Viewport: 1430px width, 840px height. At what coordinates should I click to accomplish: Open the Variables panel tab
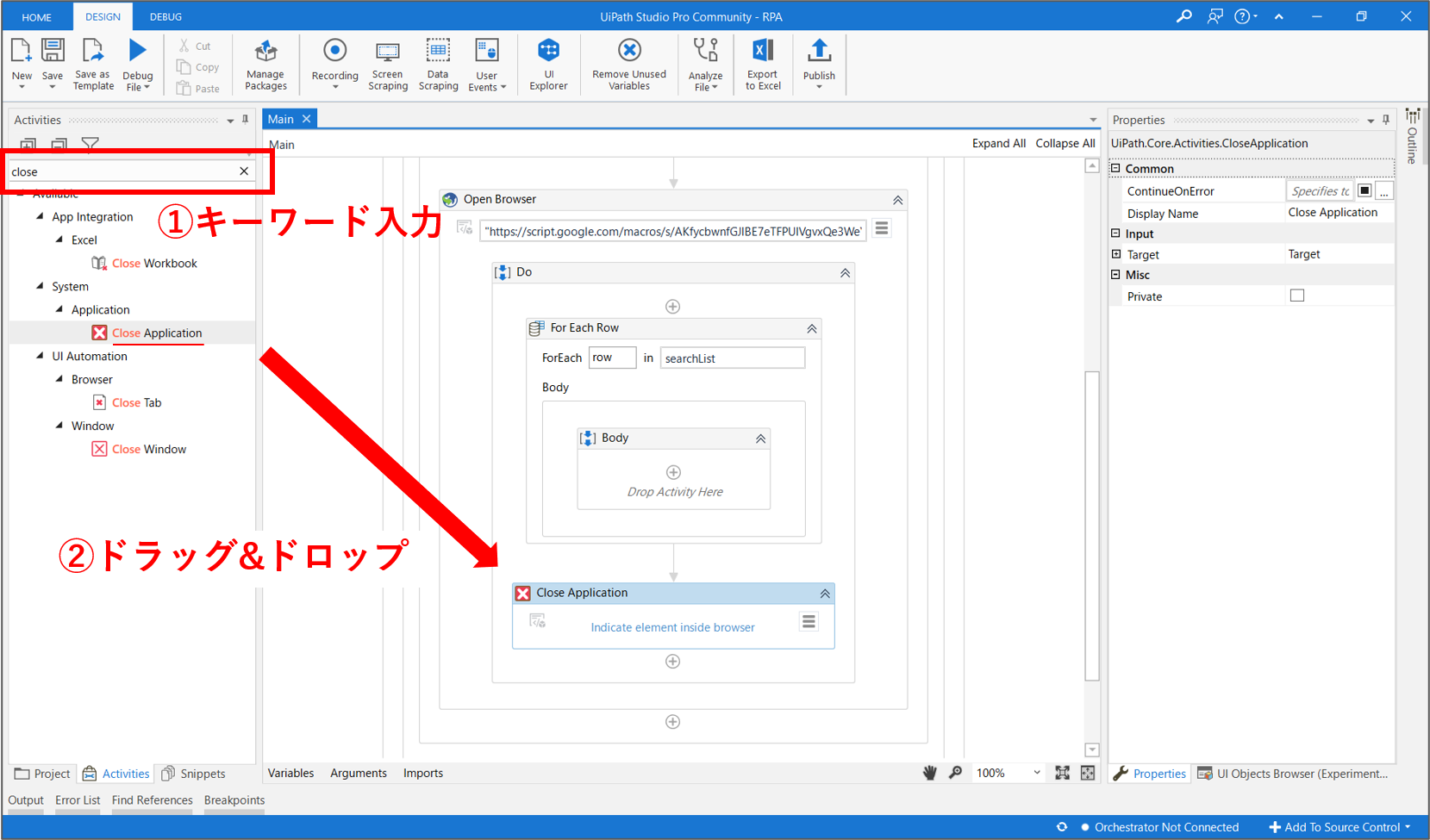(290, 773)
